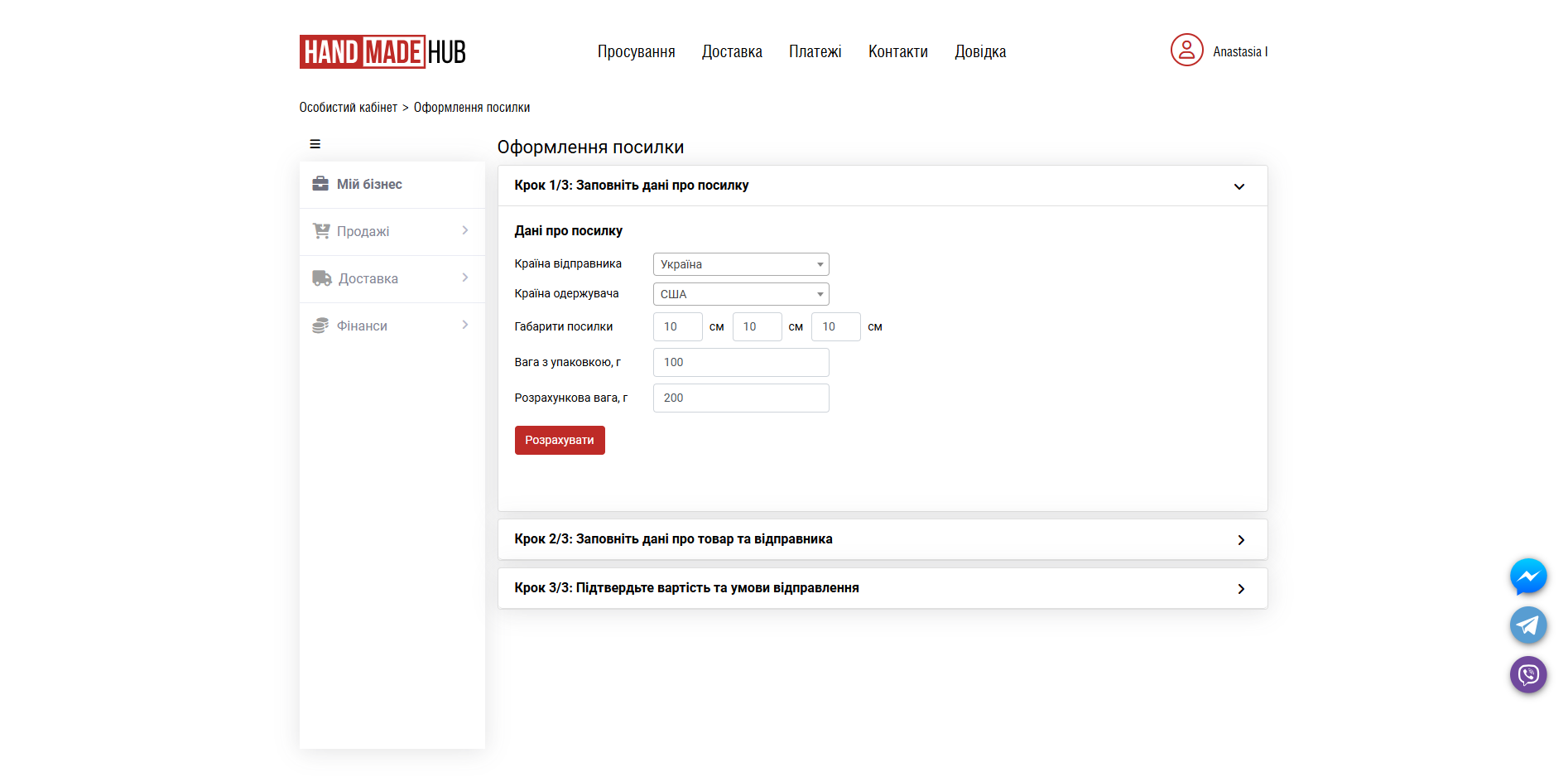
Task: Open the Особистий кабінет breadcrumb link
Action: click(348, 107)
